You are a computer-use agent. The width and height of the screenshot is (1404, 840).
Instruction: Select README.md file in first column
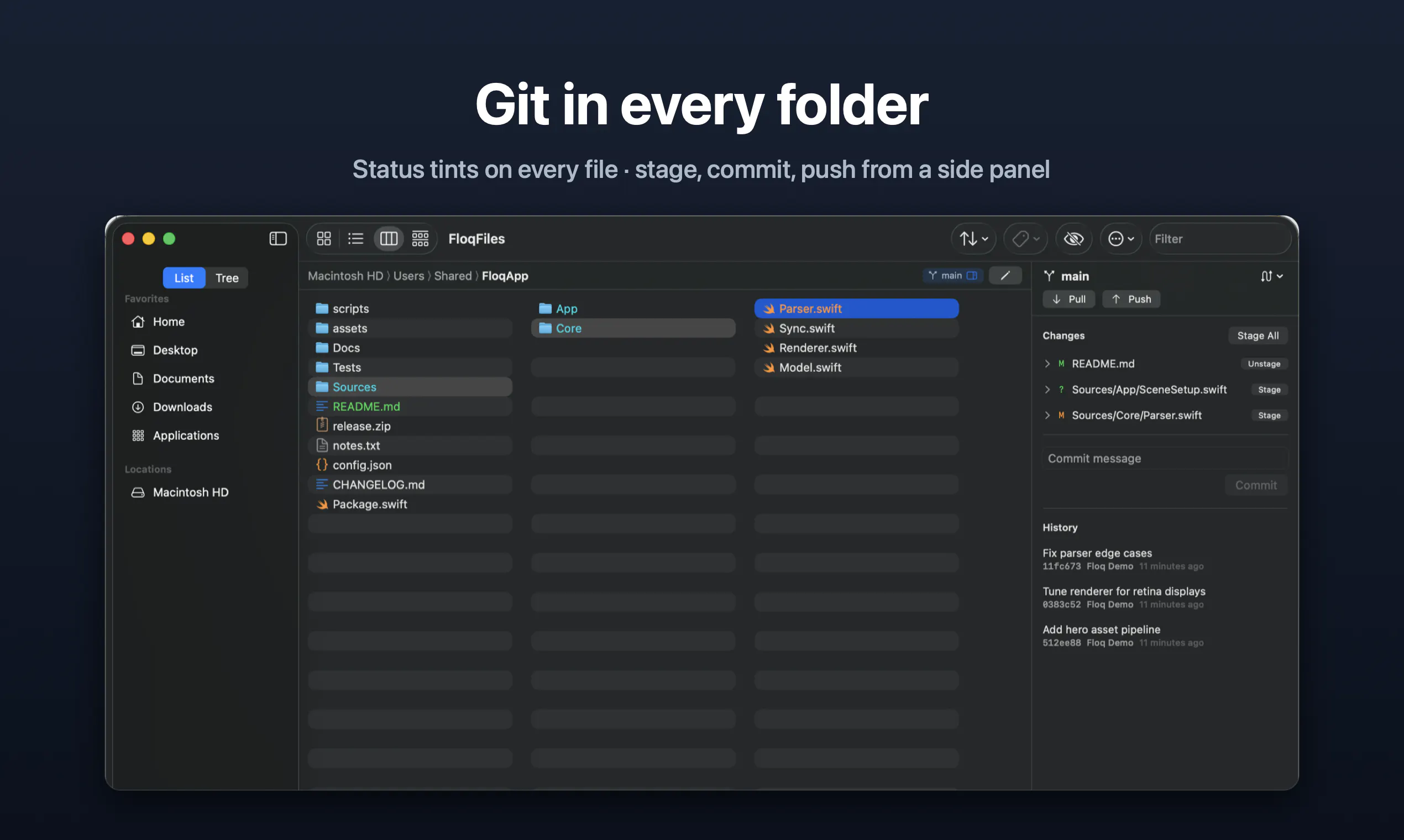tap(410, 406)
